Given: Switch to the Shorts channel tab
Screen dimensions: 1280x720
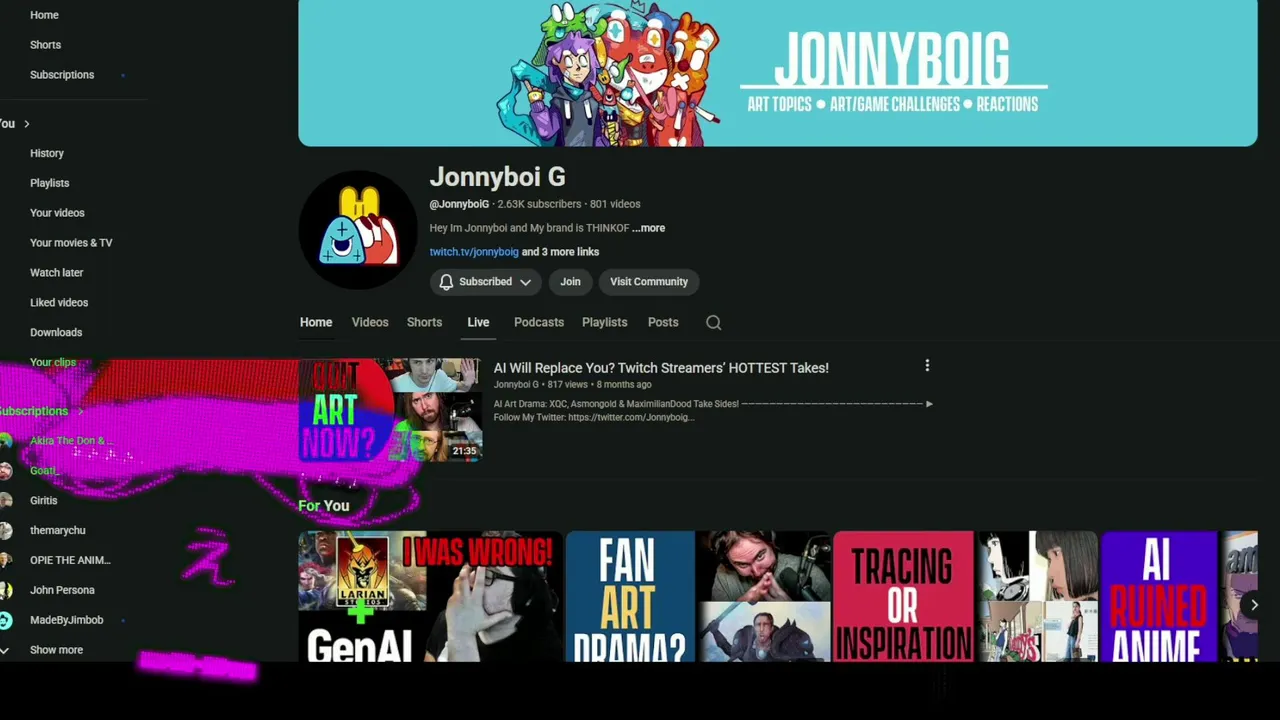Looking at the screenshot, I should [424, 322].
